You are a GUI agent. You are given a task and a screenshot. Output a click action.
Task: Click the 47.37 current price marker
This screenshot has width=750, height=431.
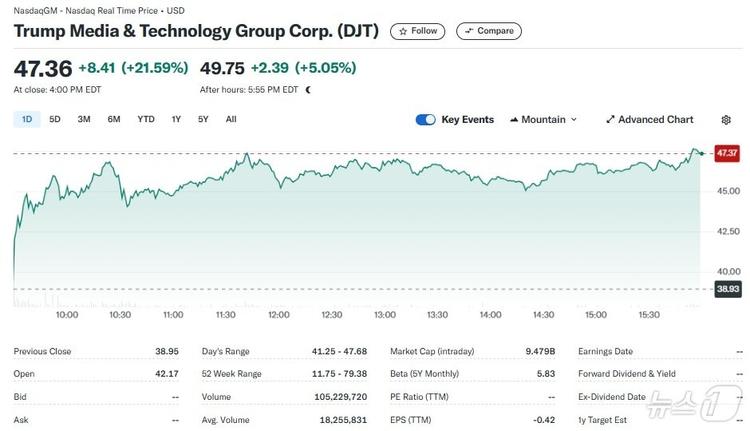[727, 153]
